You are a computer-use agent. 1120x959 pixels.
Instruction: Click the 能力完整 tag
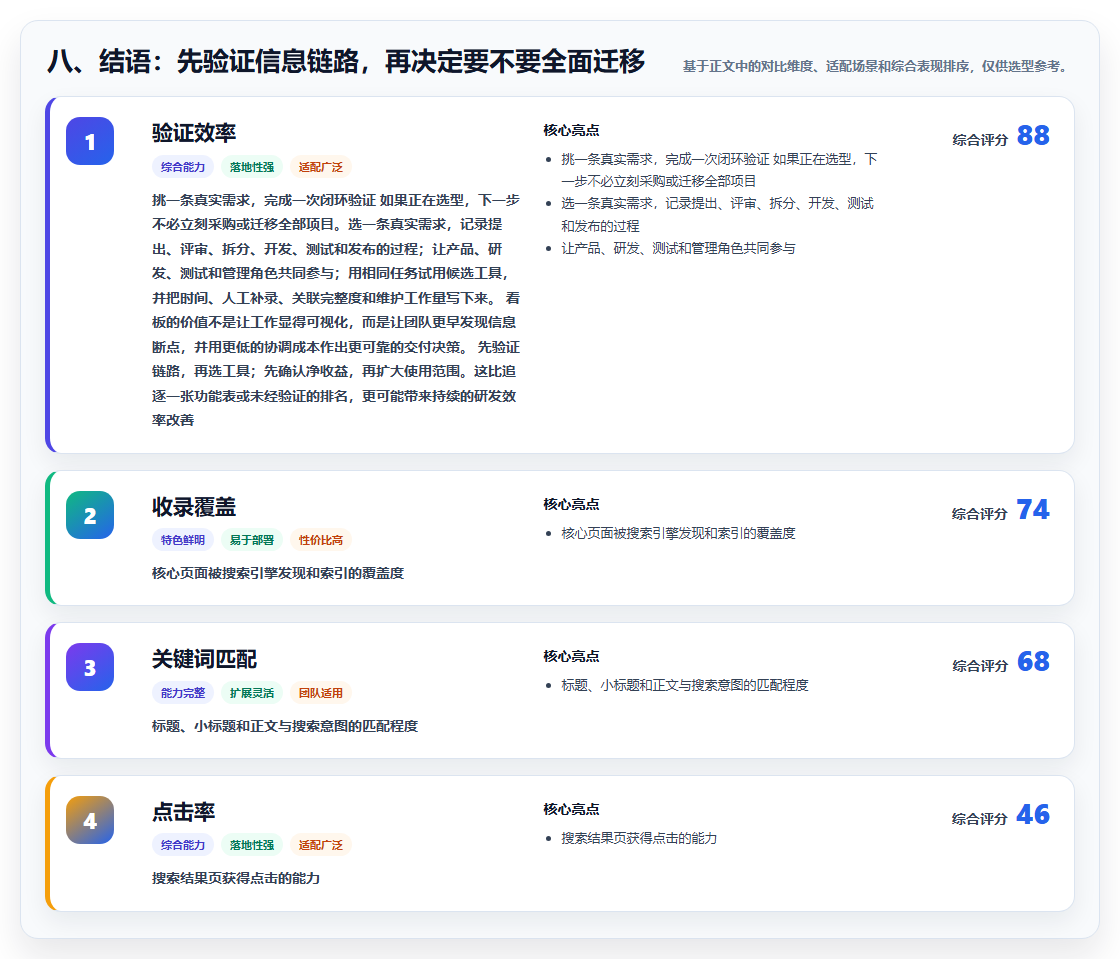coord(183,693)
